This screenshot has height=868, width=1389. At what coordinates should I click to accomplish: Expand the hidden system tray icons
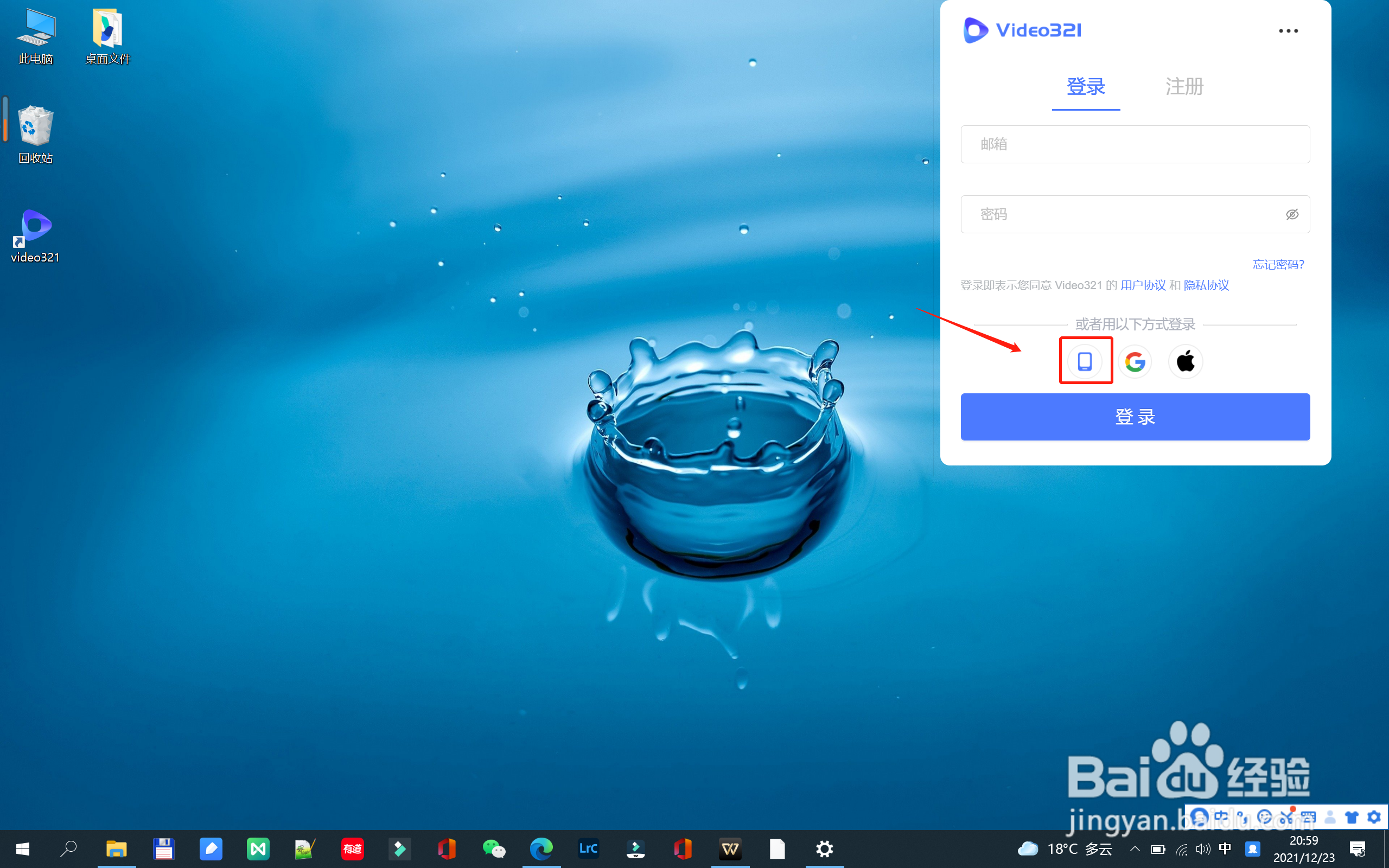click(1135, 848)
